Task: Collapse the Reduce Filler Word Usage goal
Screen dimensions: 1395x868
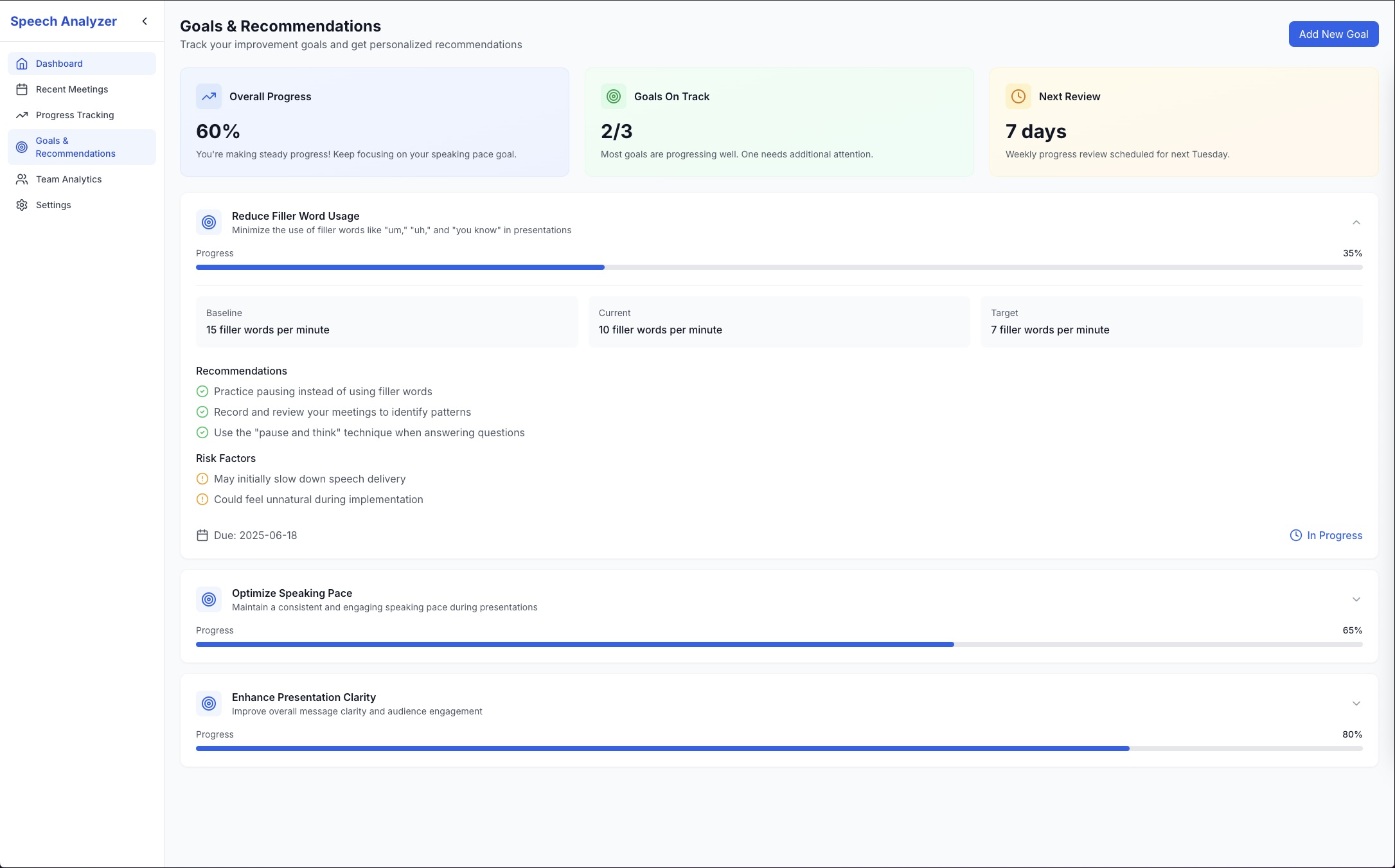Action: 1356,222
